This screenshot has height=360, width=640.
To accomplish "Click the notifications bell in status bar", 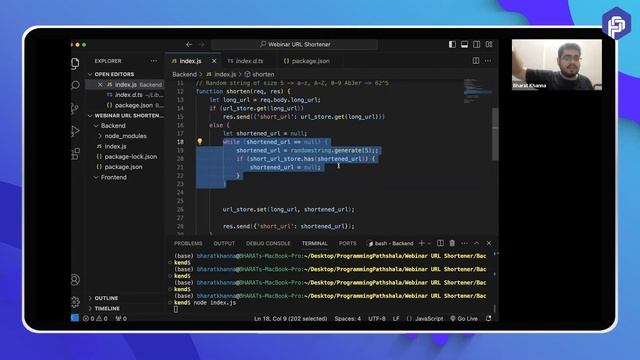I will tap(489, 318).
